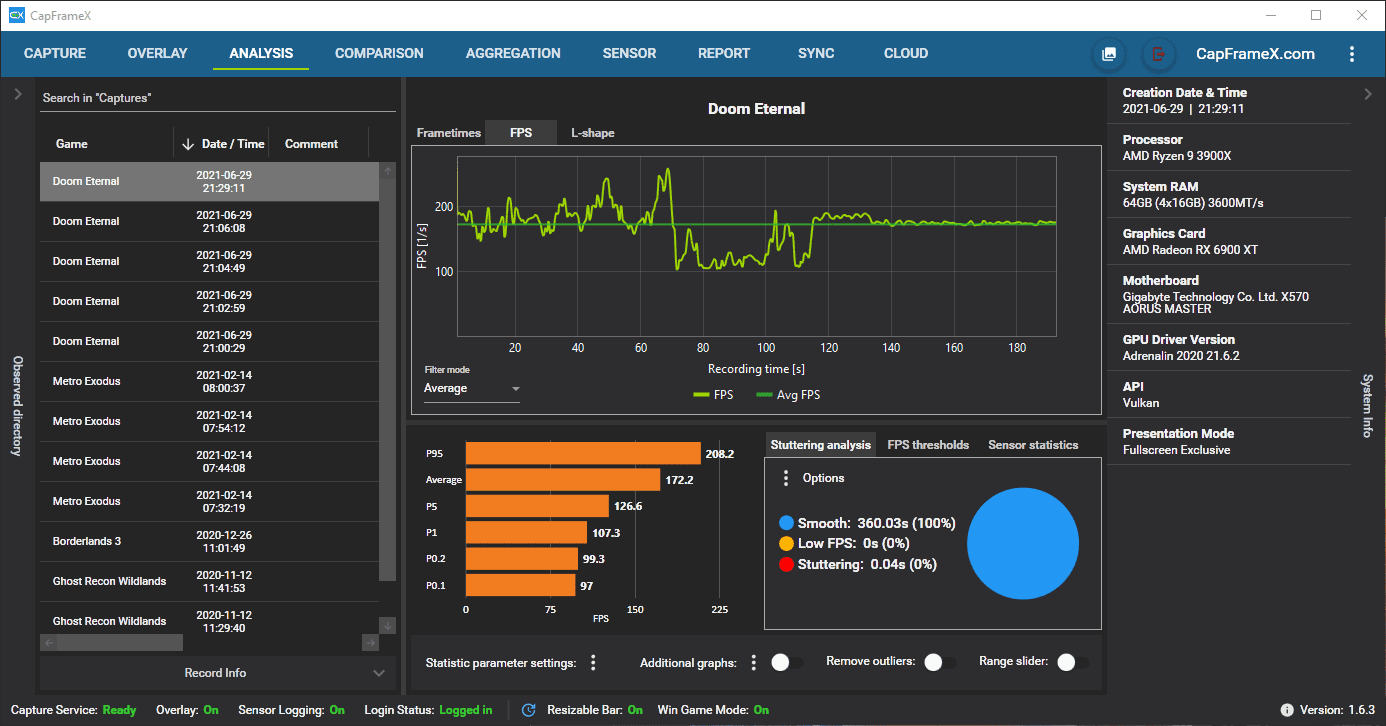The height and width of the screenshot is (726, 1386).
Task: Click the P95 orange bar
Action: [583, 454]
